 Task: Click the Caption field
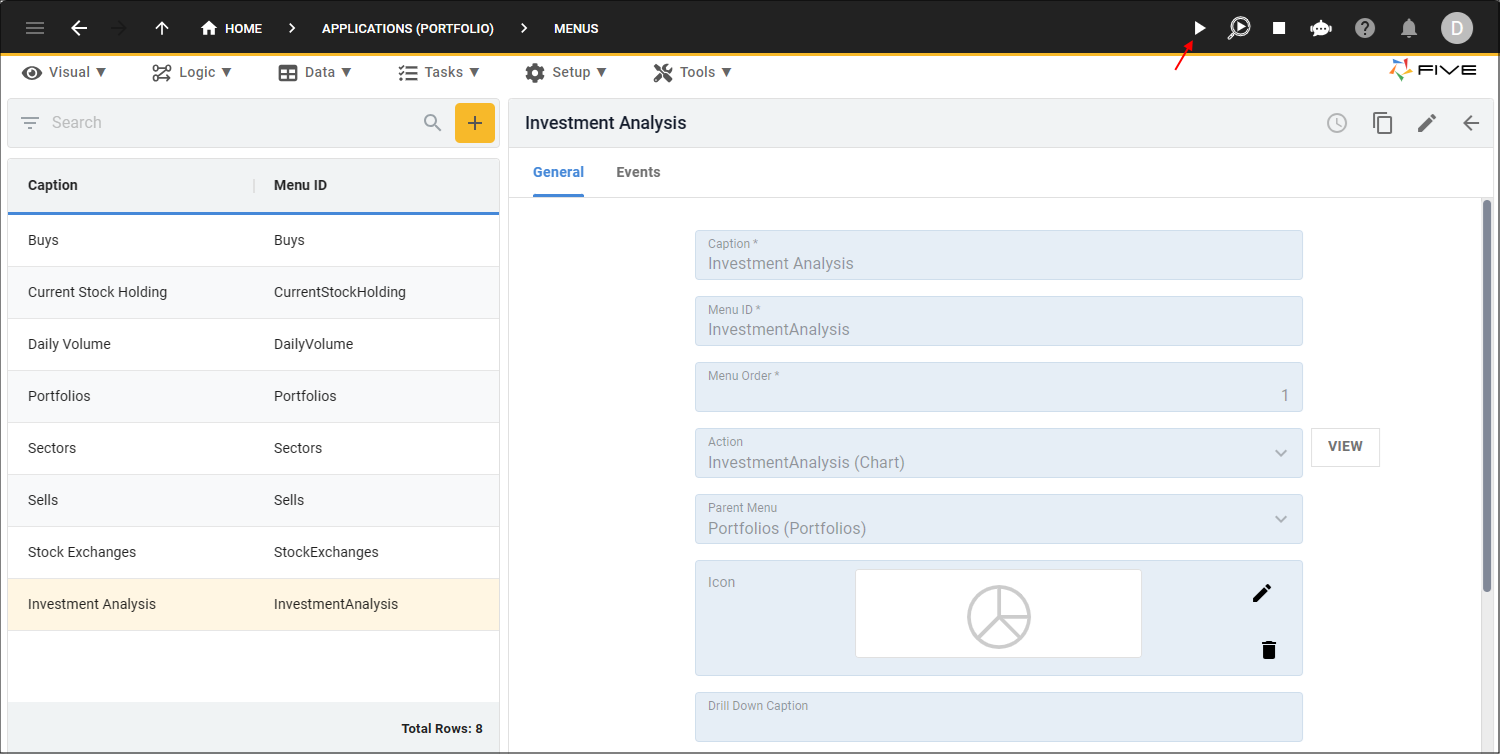pyautogui.click(x=999, y=255)
